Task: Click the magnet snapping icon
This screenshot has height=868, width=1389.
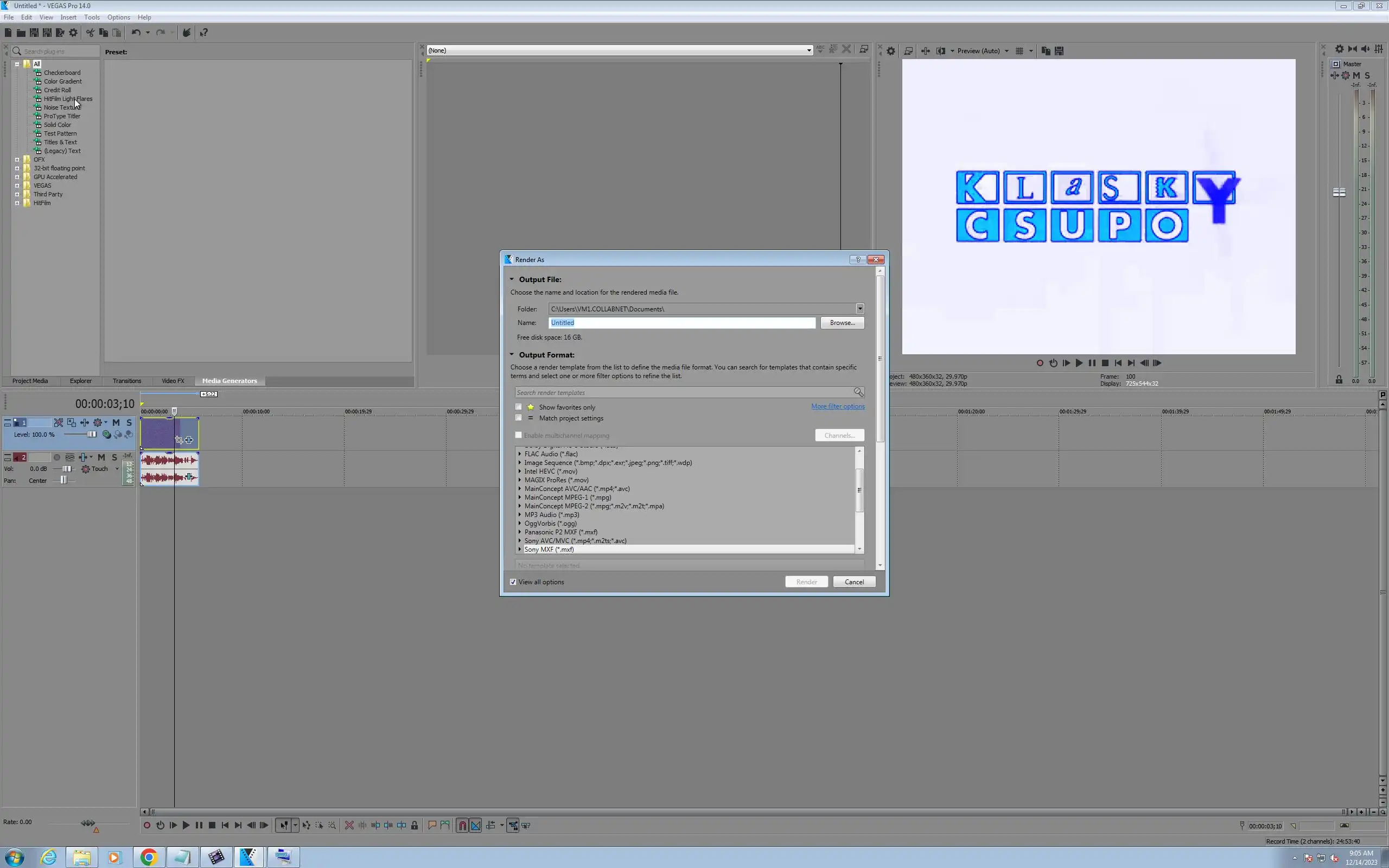Action: pyautogui.click(x=462, y=826)
